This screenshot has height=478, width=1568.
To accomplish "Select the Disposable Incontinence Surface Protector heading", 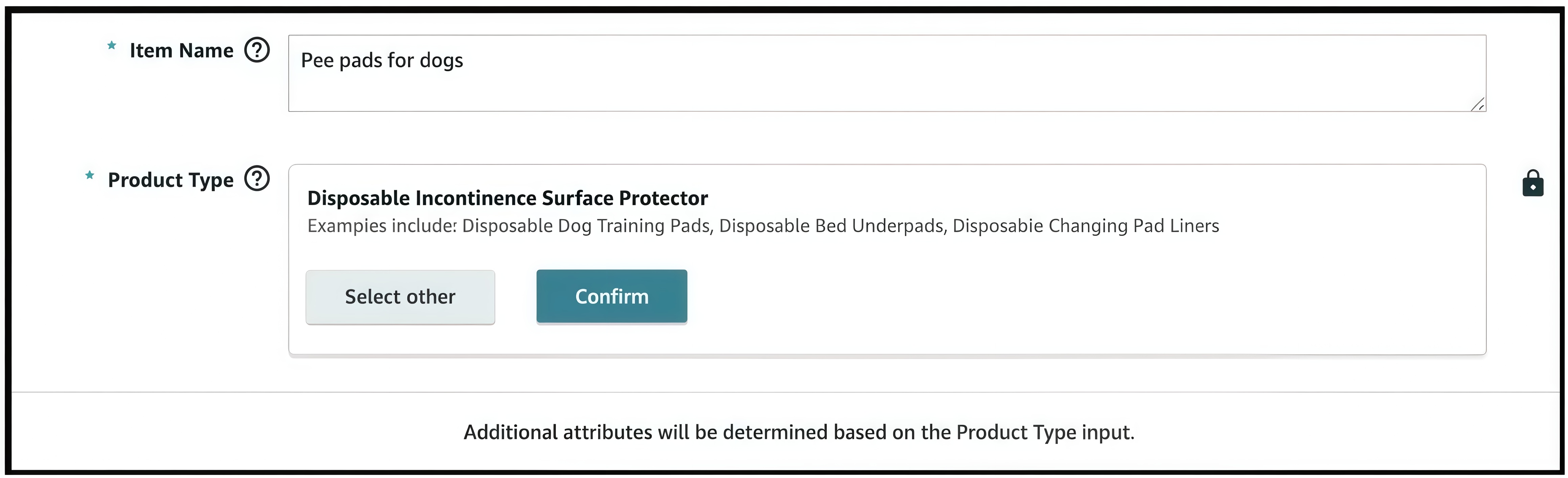I will coord(507,199).
